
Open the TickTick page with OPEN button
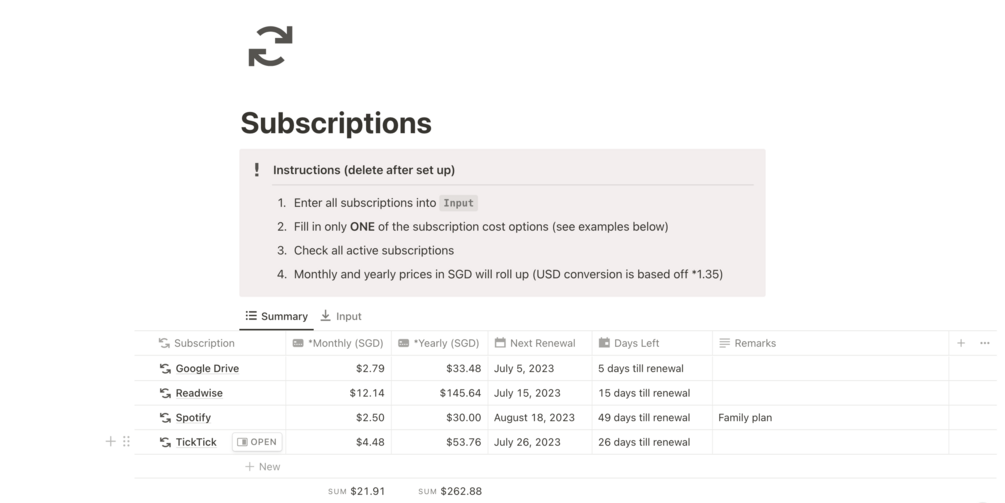coord(257,442)
